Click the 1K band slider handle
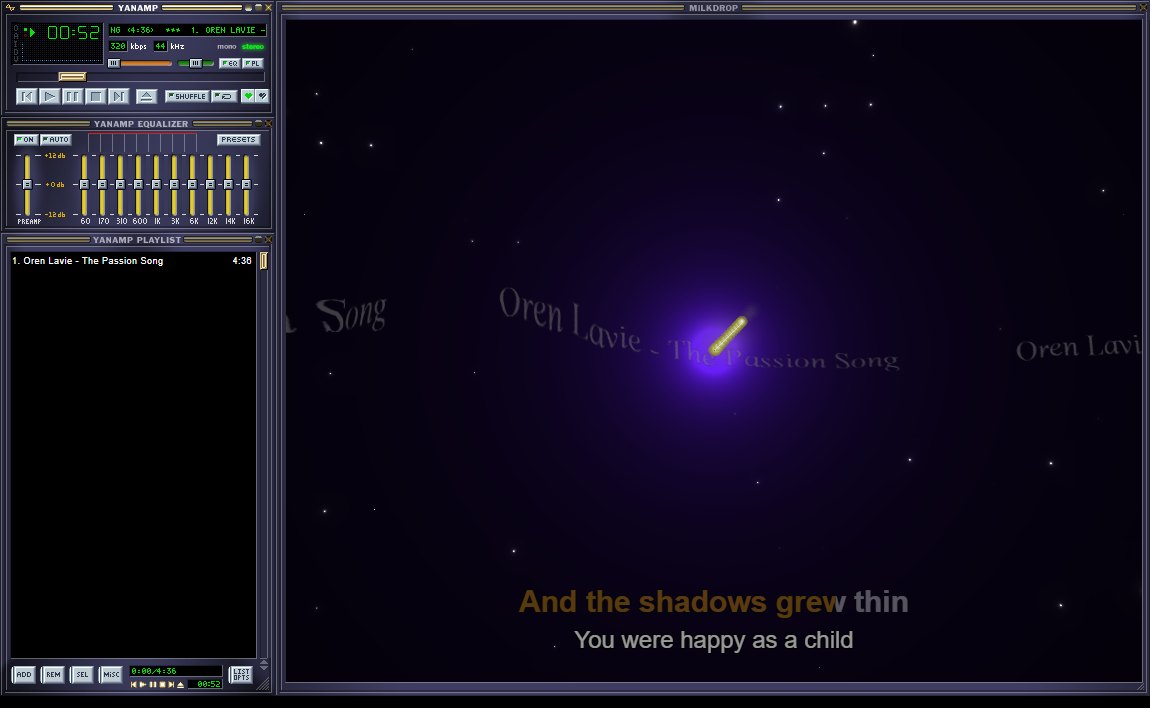Viewport: 1150px width, 708px height. tap(156, 184)
